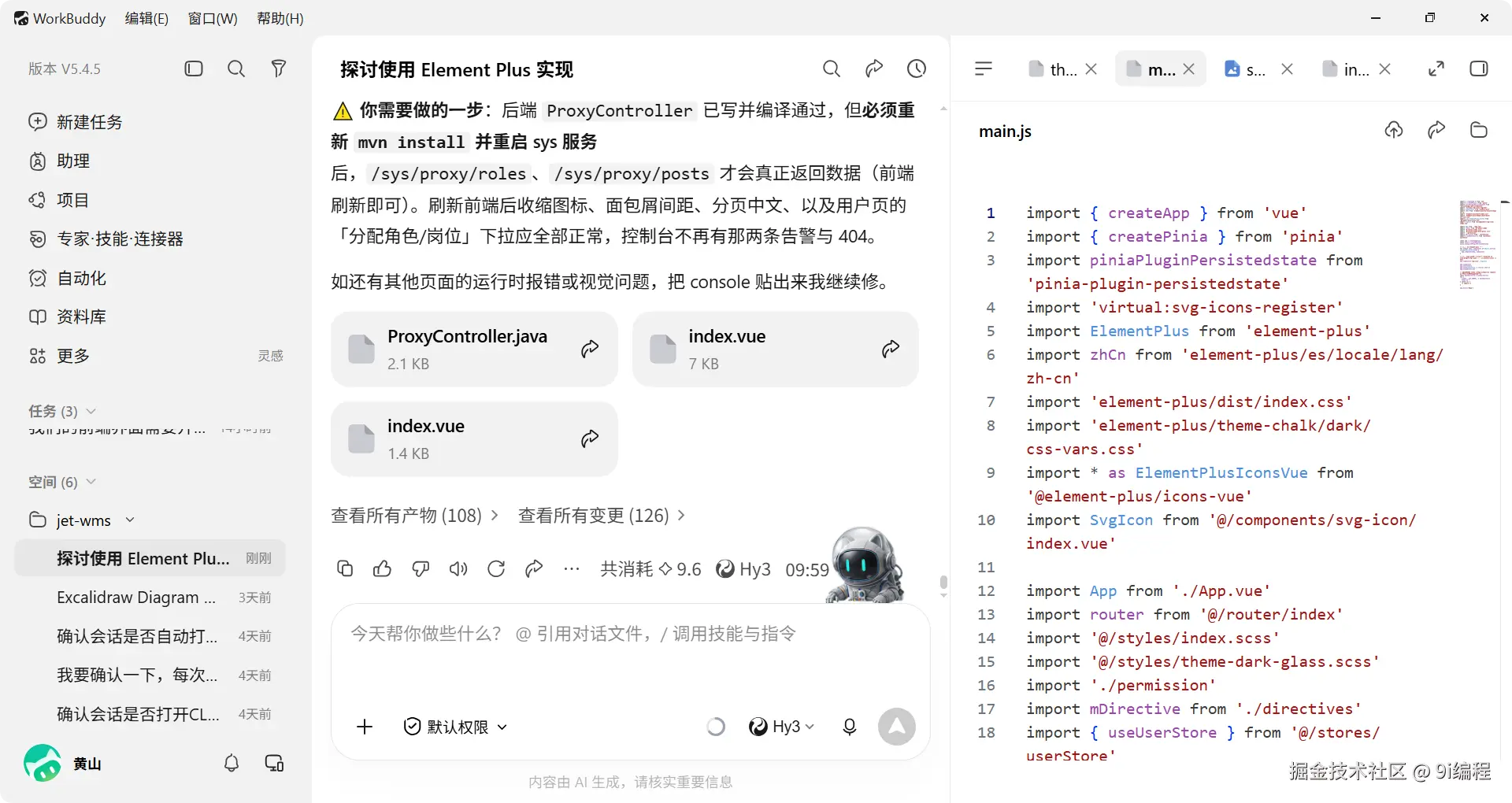This screenshot has height=803, width=1512.
Task: Upload main.js with cloud icon
Action: point(1394,130)
